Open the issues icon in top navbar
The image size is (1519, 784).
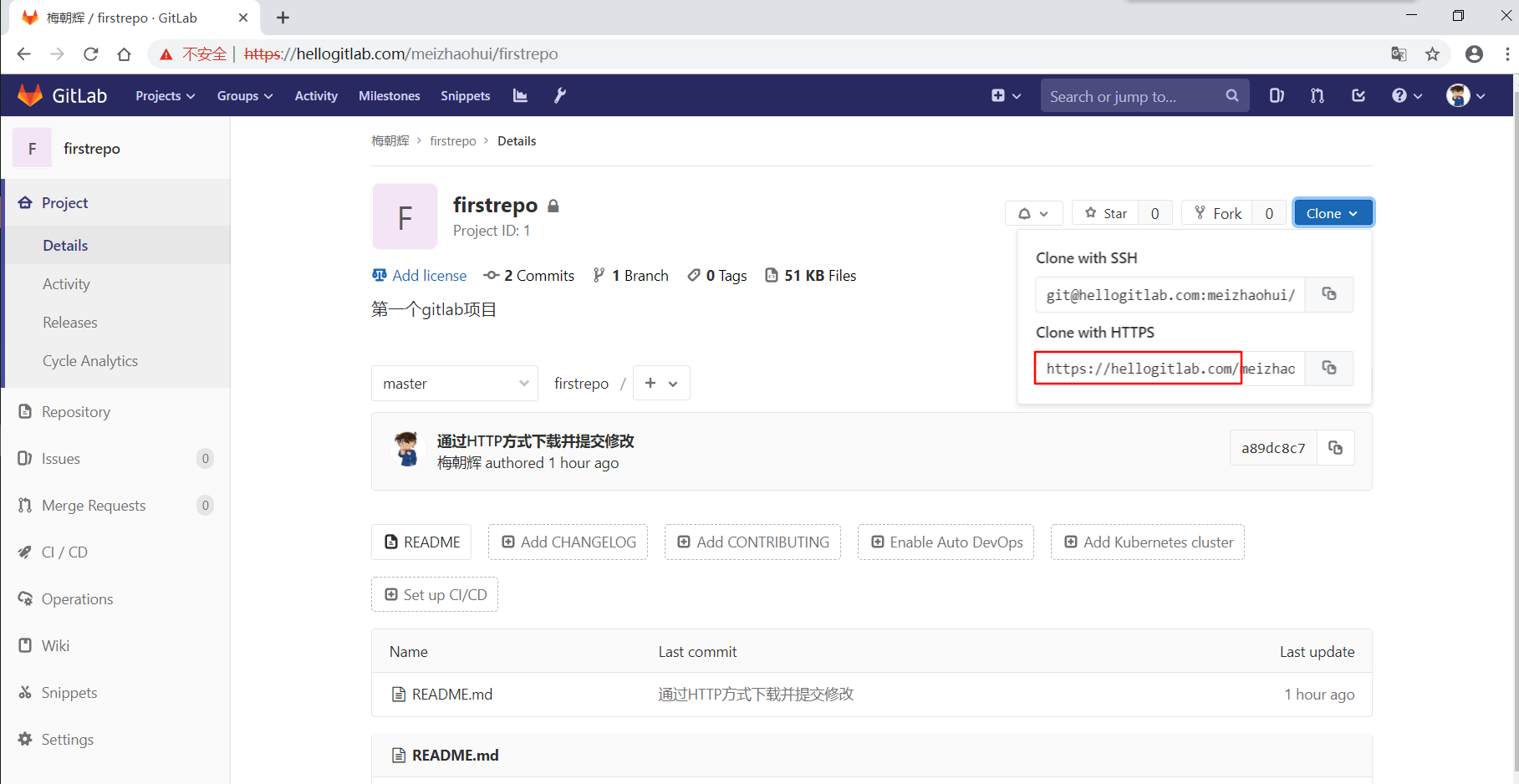1277,95
